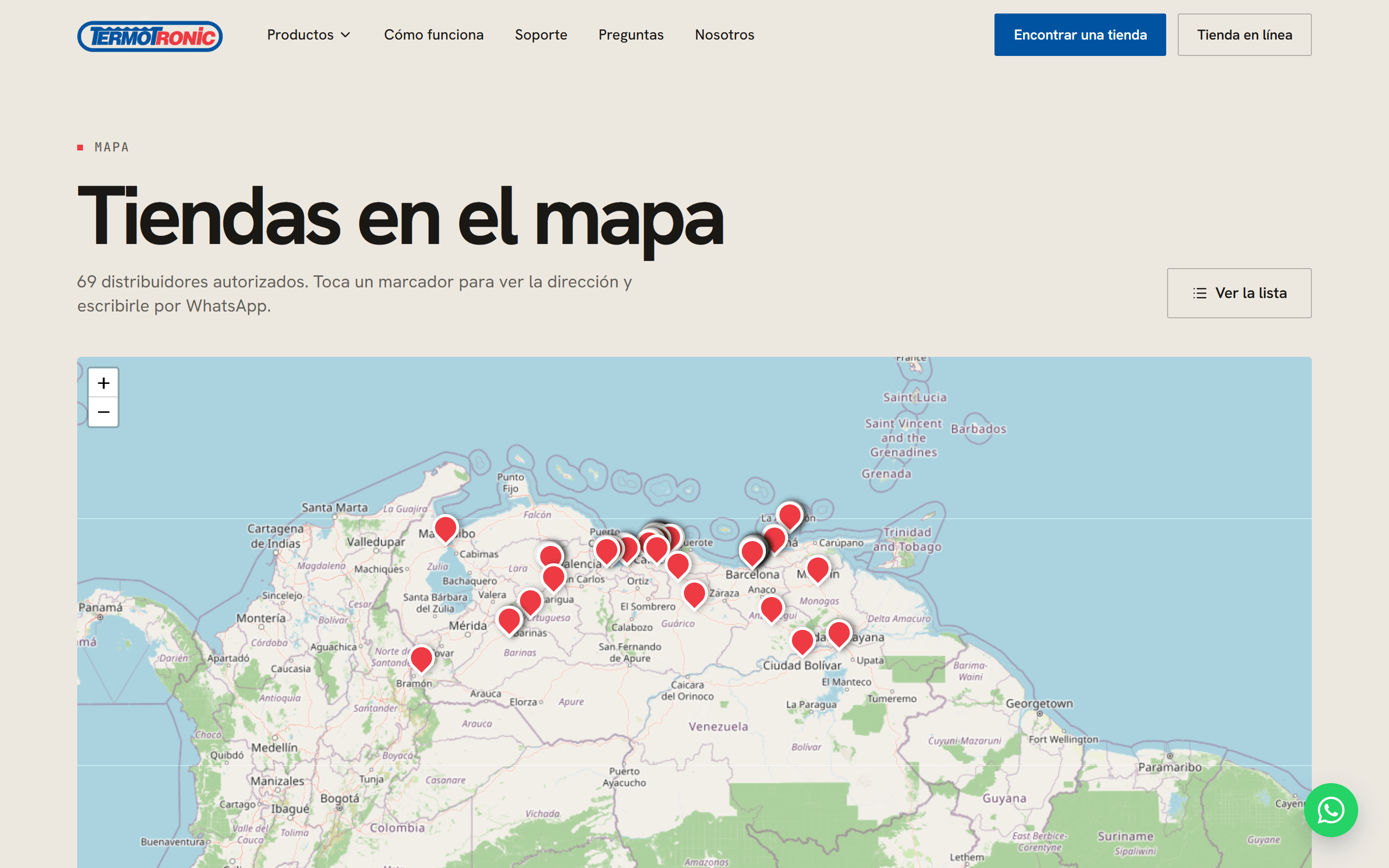Click the marker near Zaraza
The image size is (1389, 868).
tap(694, 594)
